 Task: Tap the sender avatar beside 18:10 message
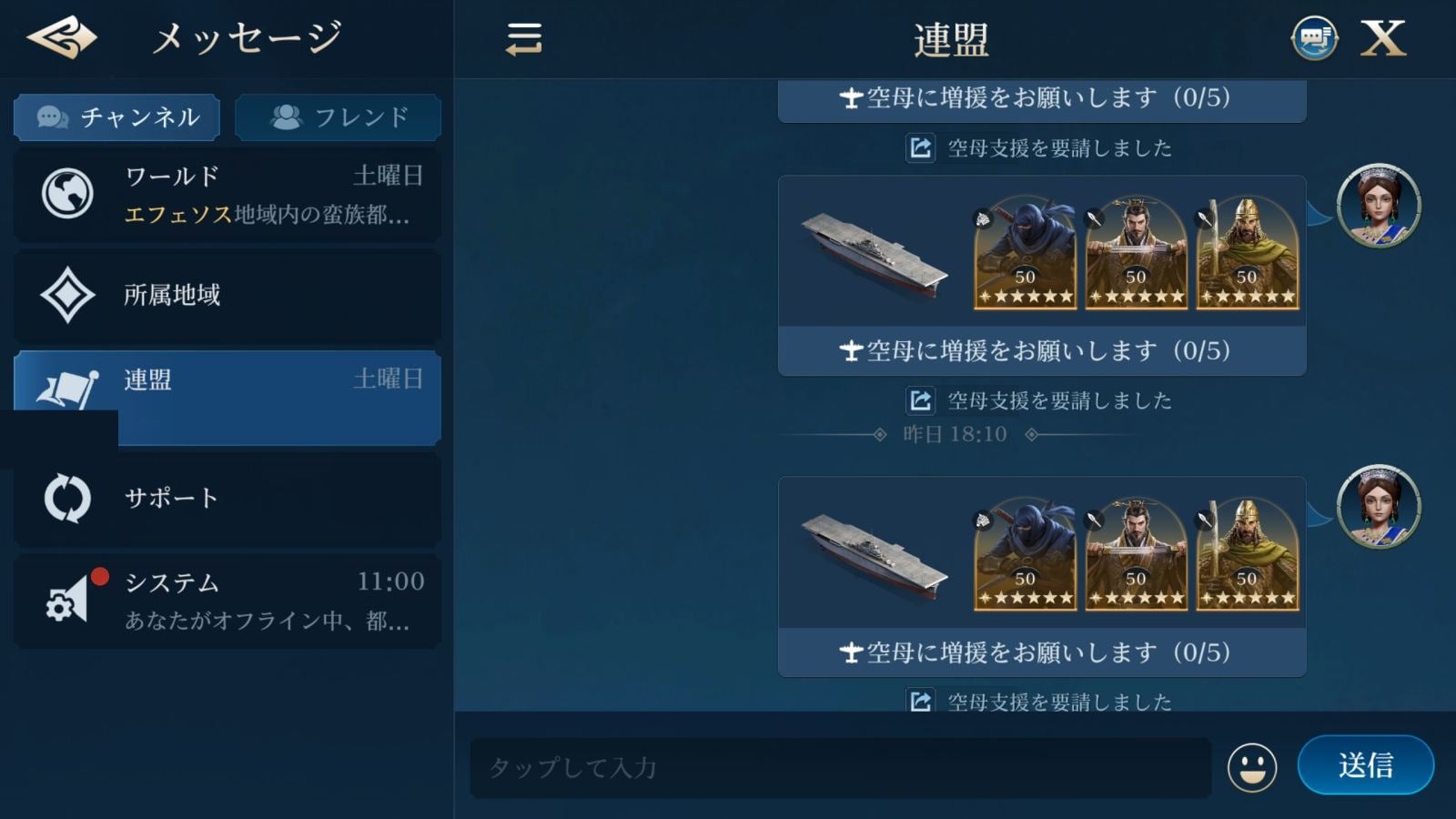point(1379,507)
